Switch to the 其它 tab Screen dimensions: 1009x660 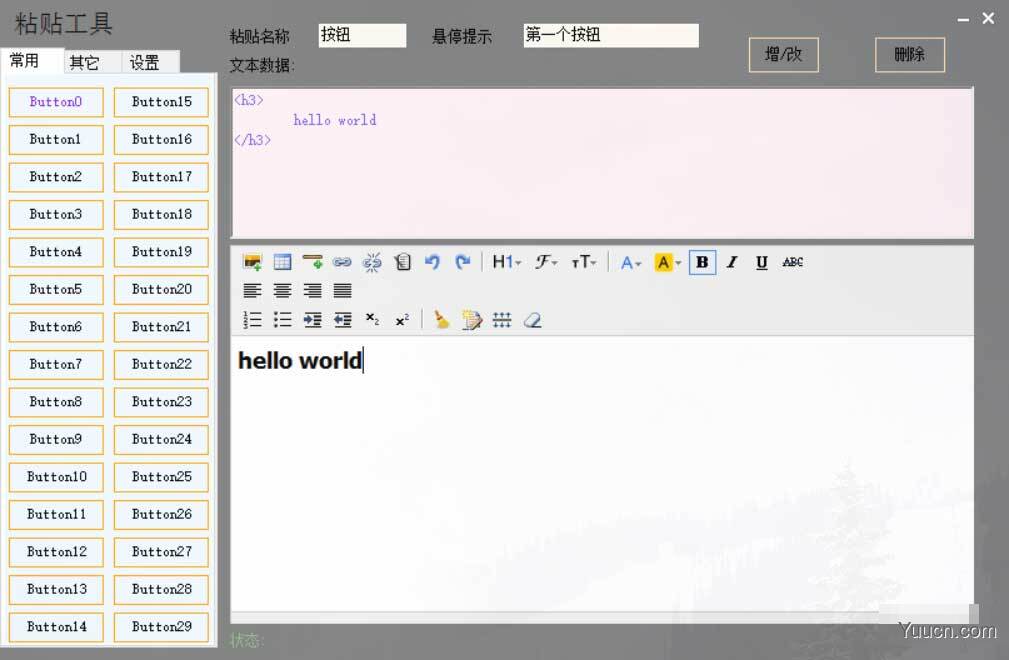86,61
